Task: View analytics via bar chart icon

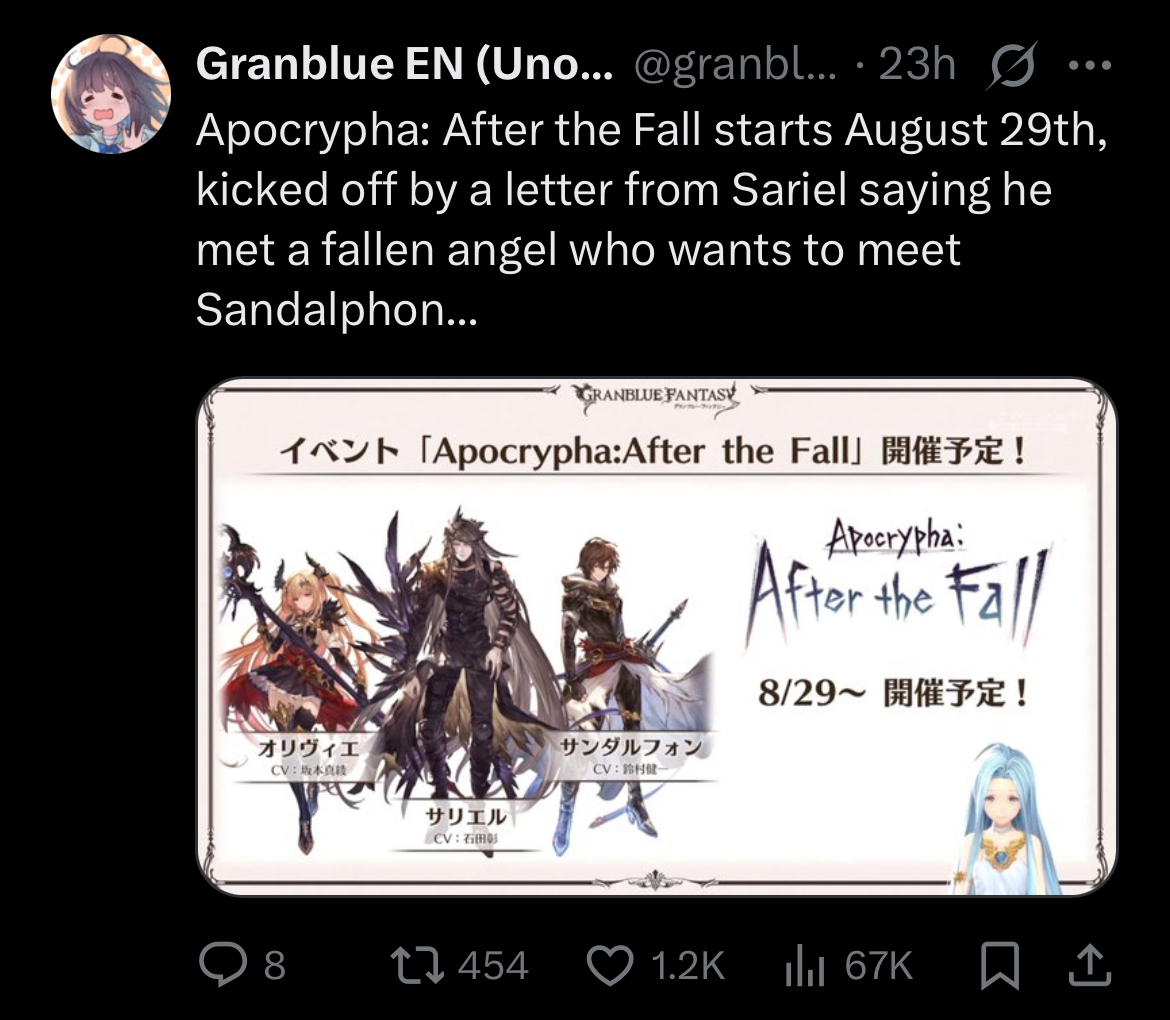Action: [x=804, y=966]
